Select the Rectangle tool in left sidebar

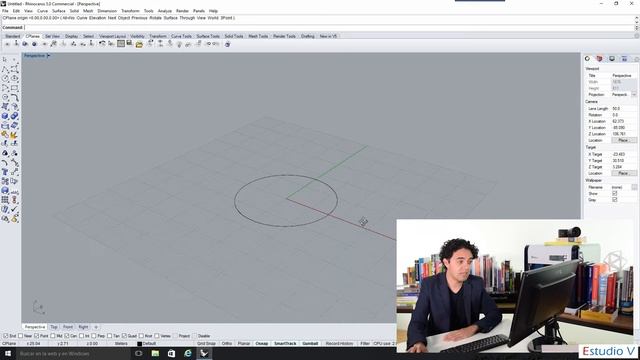pyautogui.click(x=14, y=88)
